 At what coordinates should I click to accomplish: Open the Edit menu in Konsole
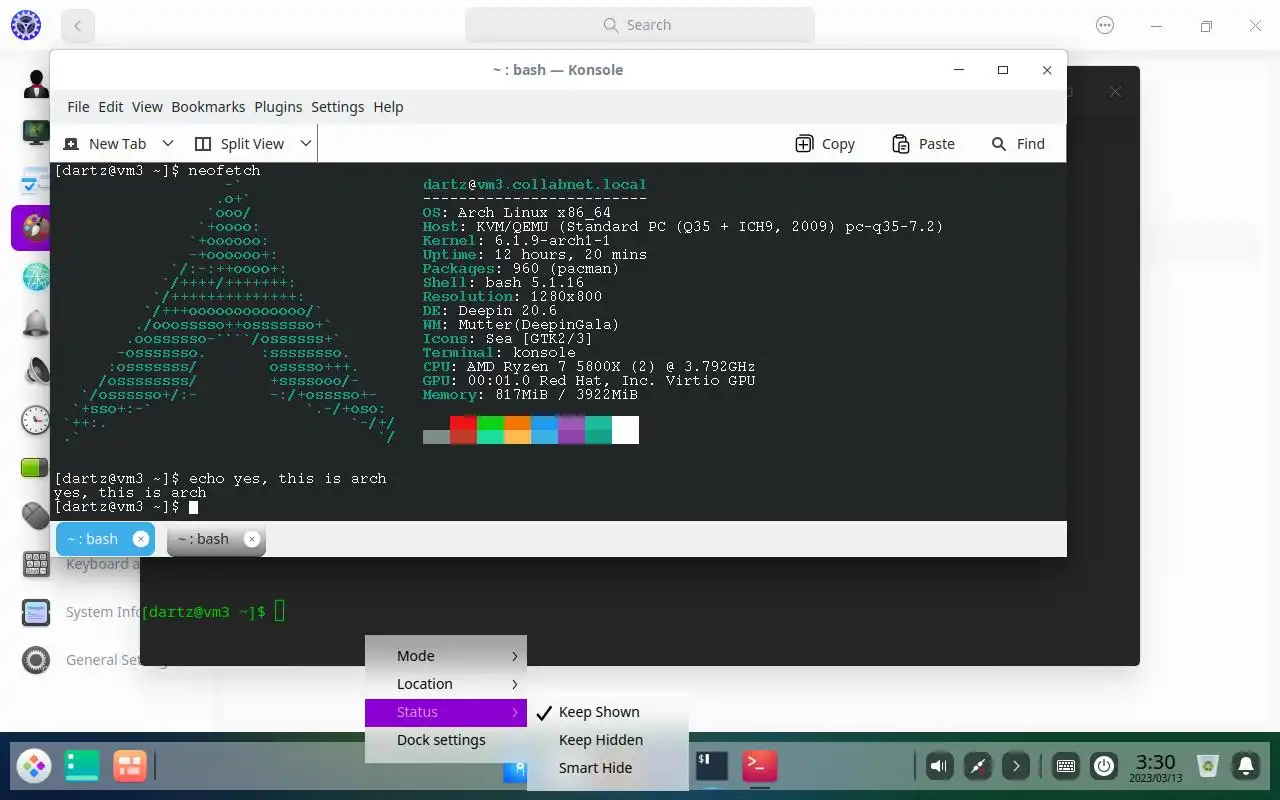point(111,107)
